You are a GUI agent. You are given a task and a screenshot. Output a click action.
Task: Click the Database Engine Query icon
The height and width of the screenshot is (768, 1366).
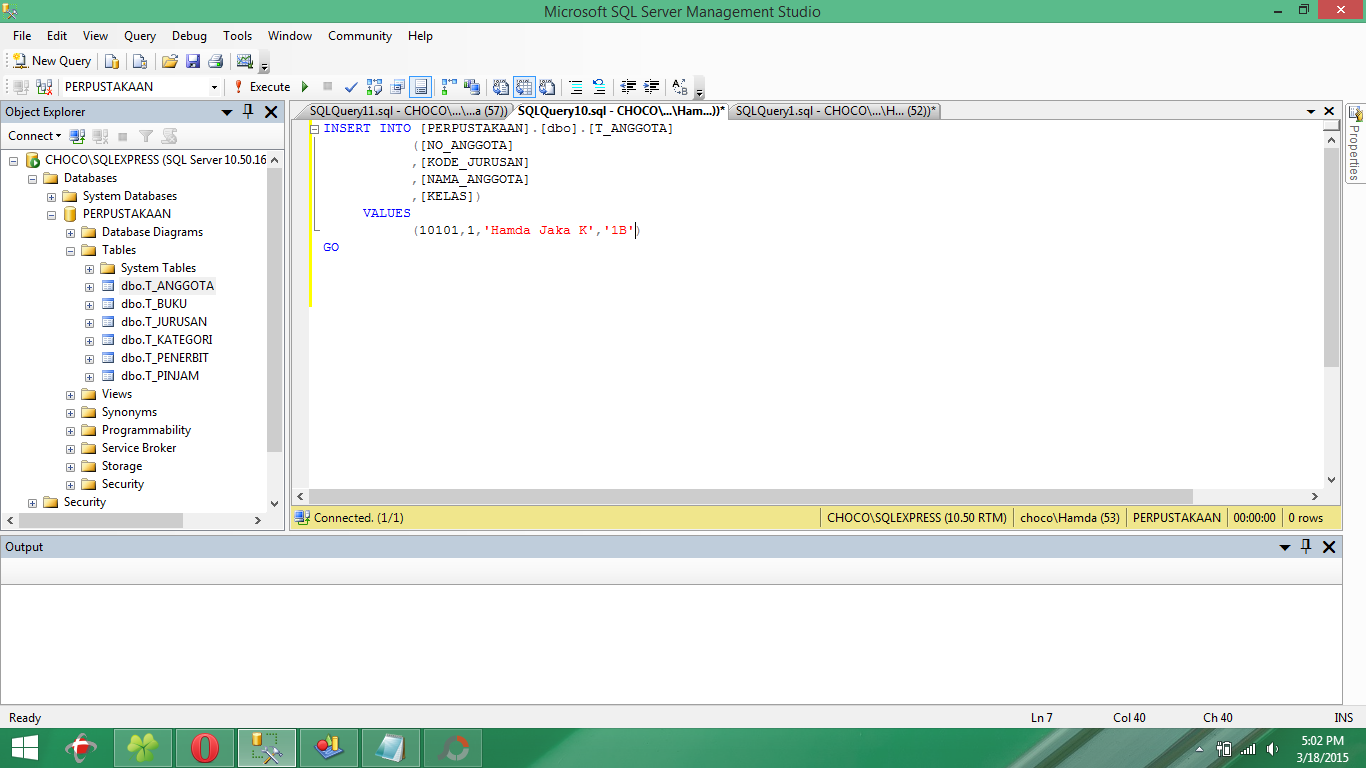[112, 61]
